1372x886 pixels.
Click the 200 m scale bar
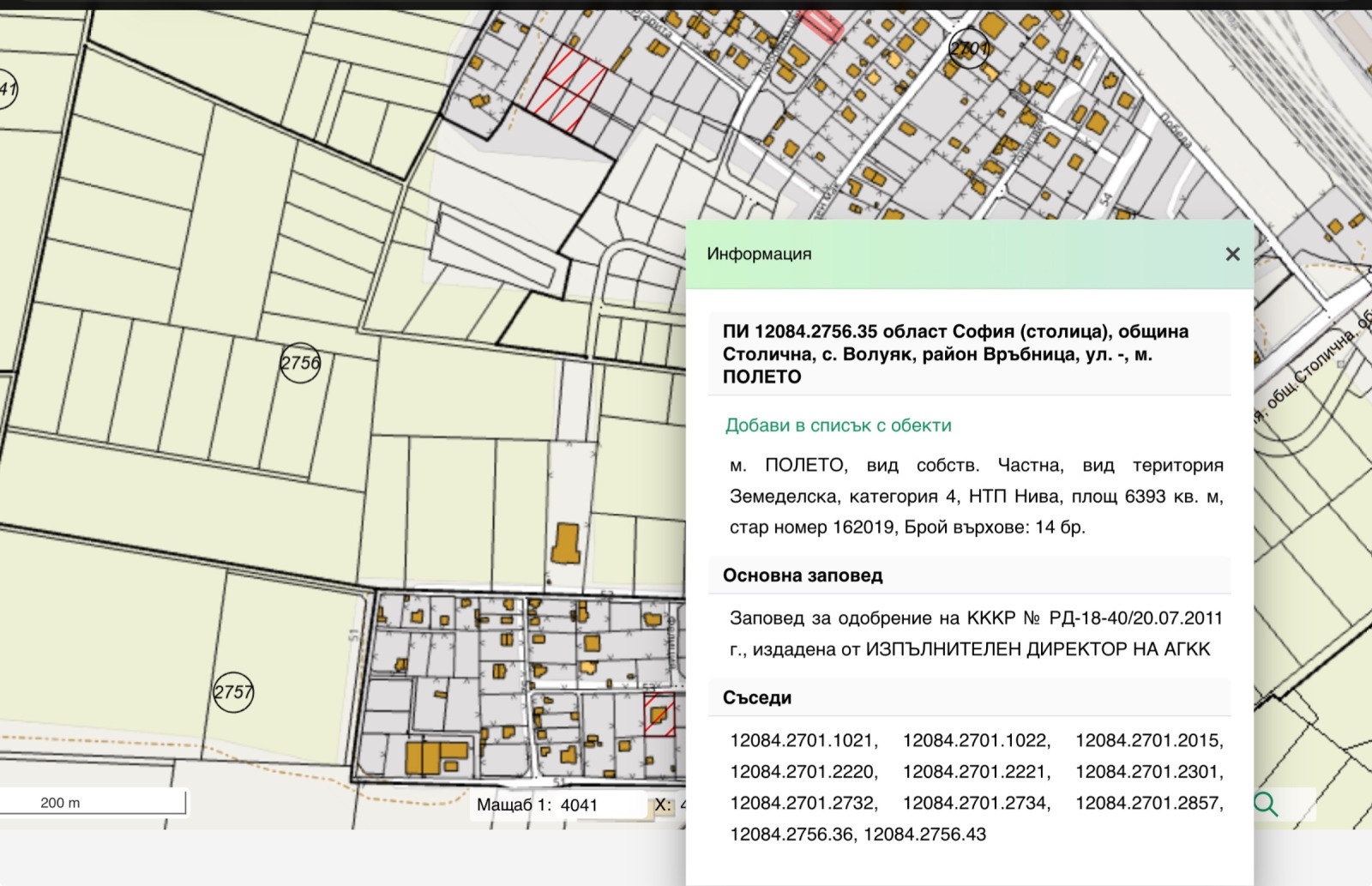[x=93, y=803]
